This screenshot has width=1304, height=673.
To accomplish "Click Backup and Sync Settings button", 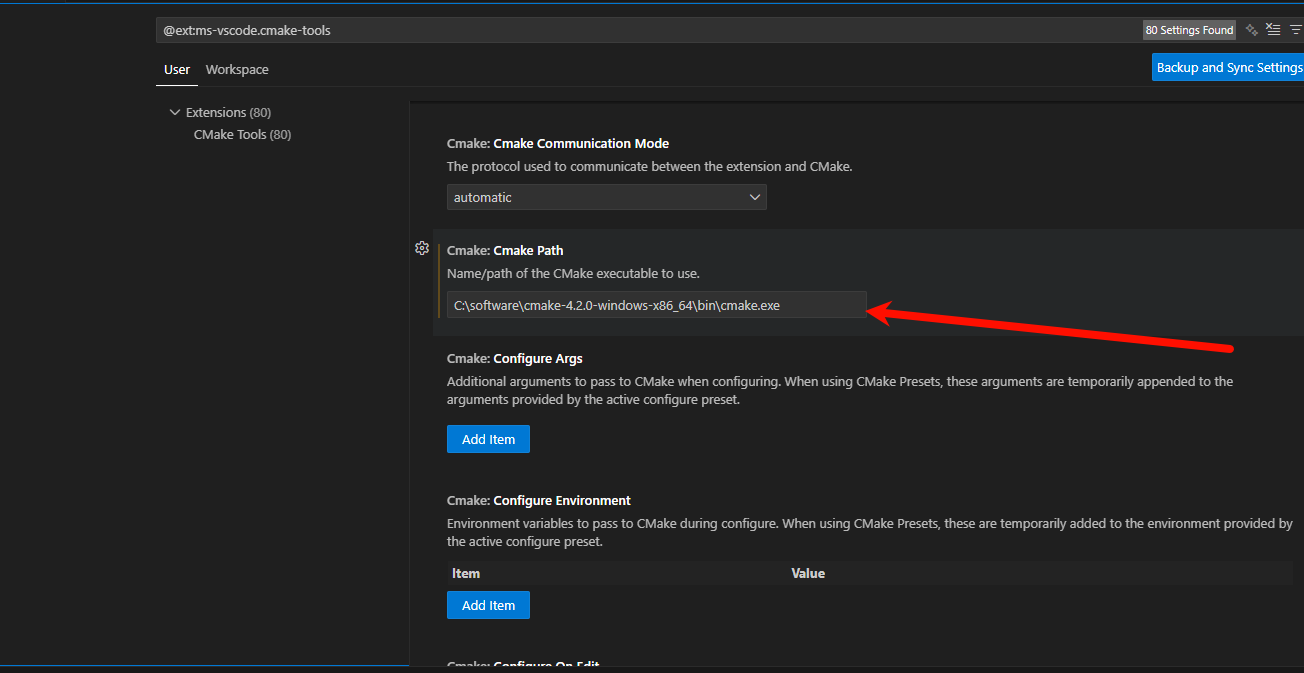I will 1228,67.
